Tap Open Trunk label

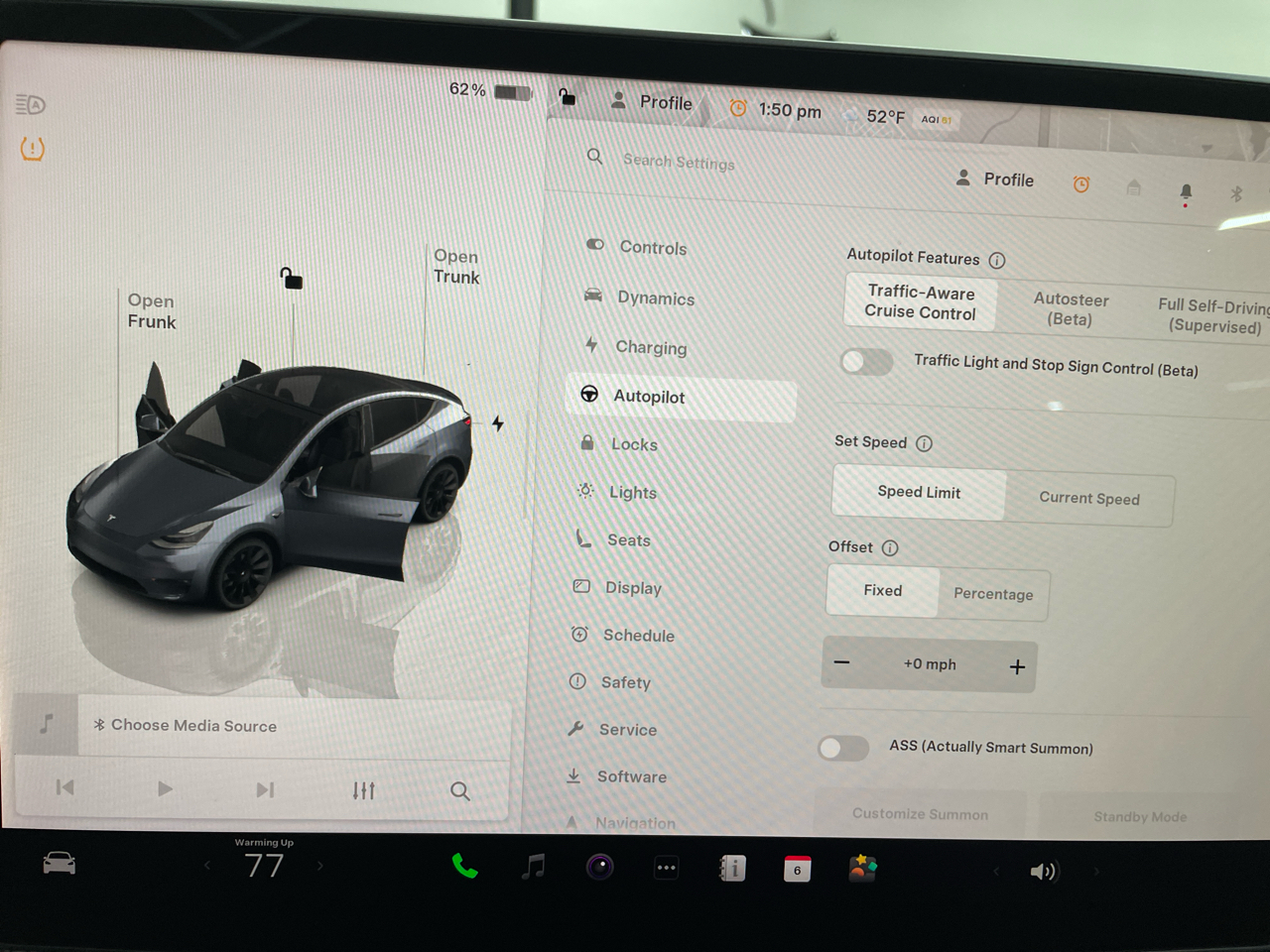[x=455, y=267]
